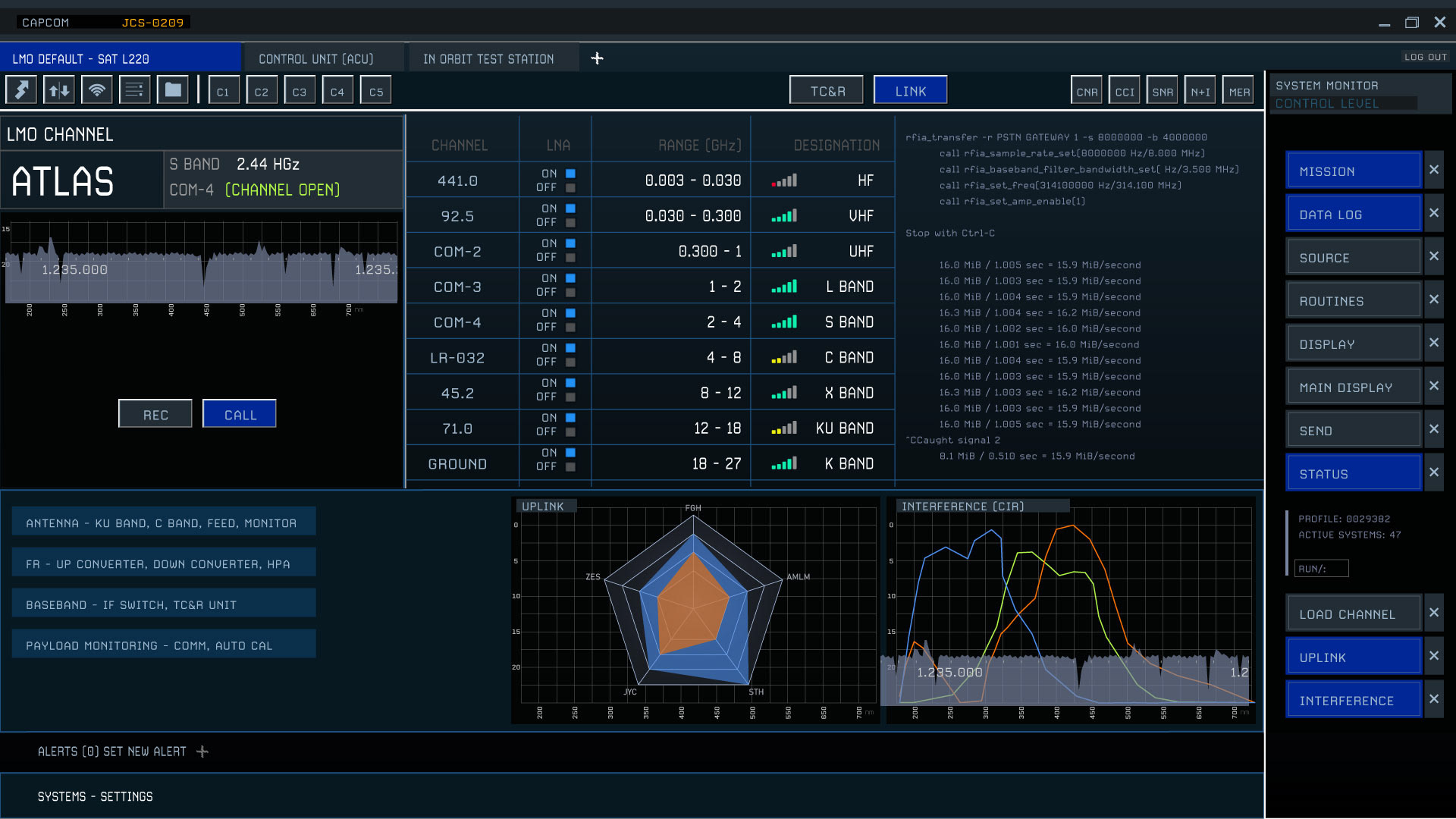Screen dimensions: 1456x819
Task: Click the up/down arrows transfer icon
Action: point(59,90)
